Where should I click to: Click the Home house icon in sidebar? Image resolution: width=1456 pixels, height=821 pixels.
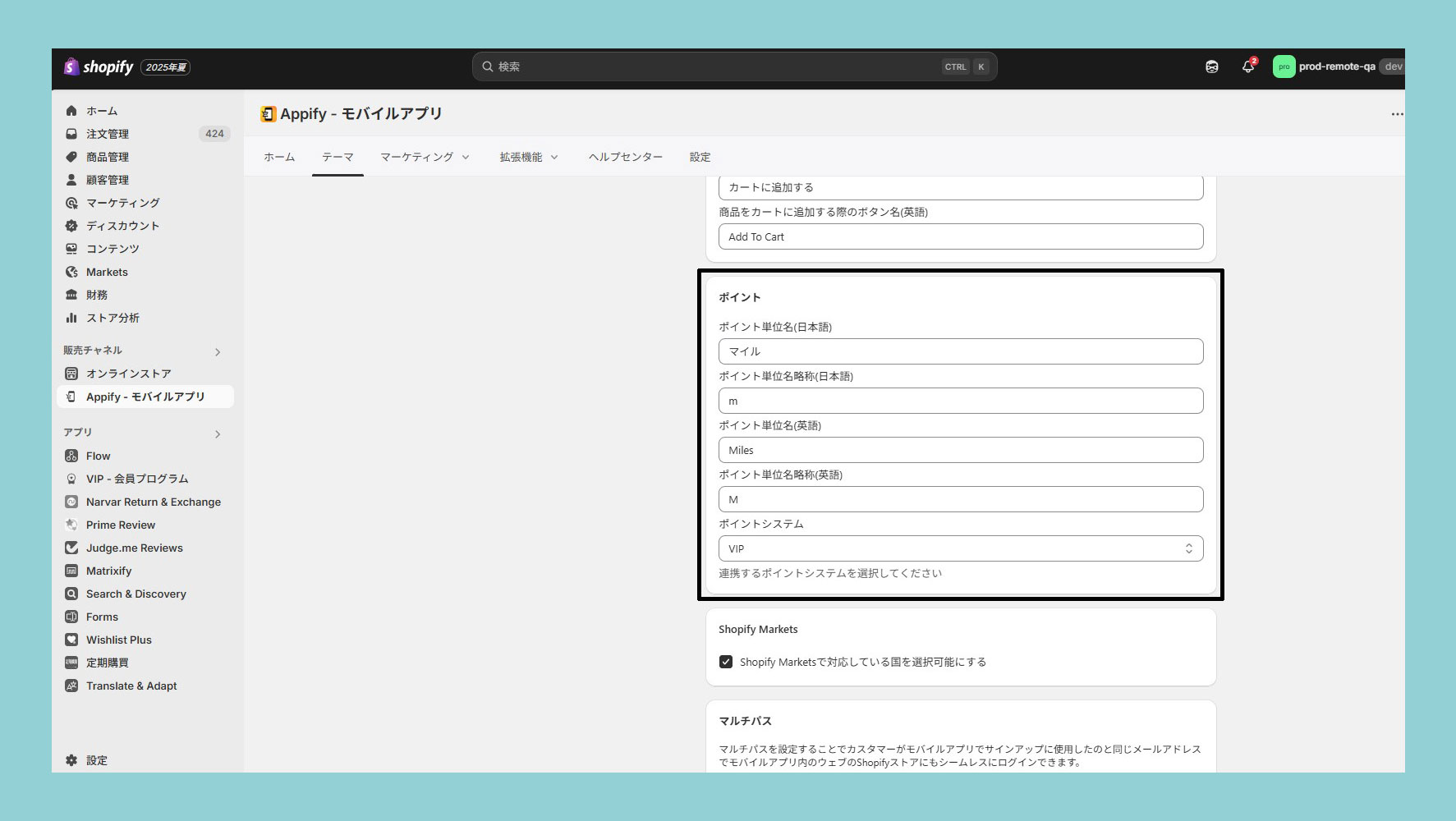pyautogui.click(x=71, y=111)
